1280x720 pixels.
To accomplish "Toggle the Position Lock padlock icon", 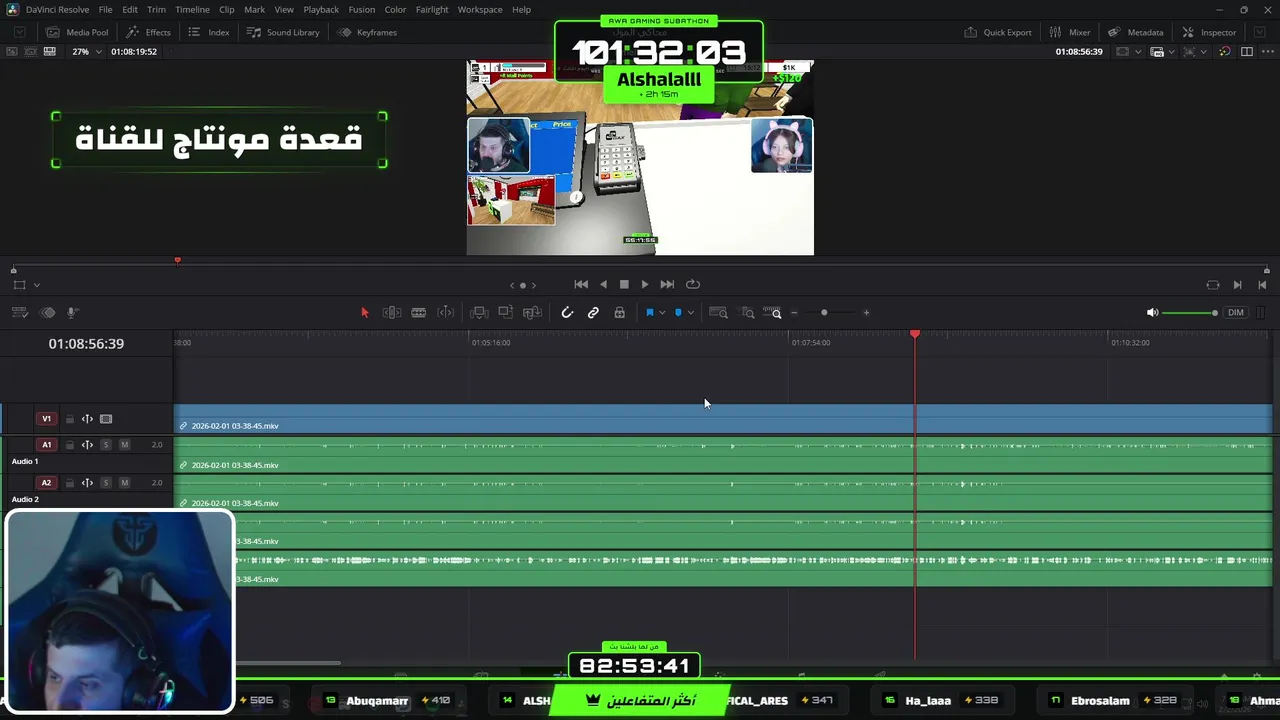I will [x=619, y=313].
